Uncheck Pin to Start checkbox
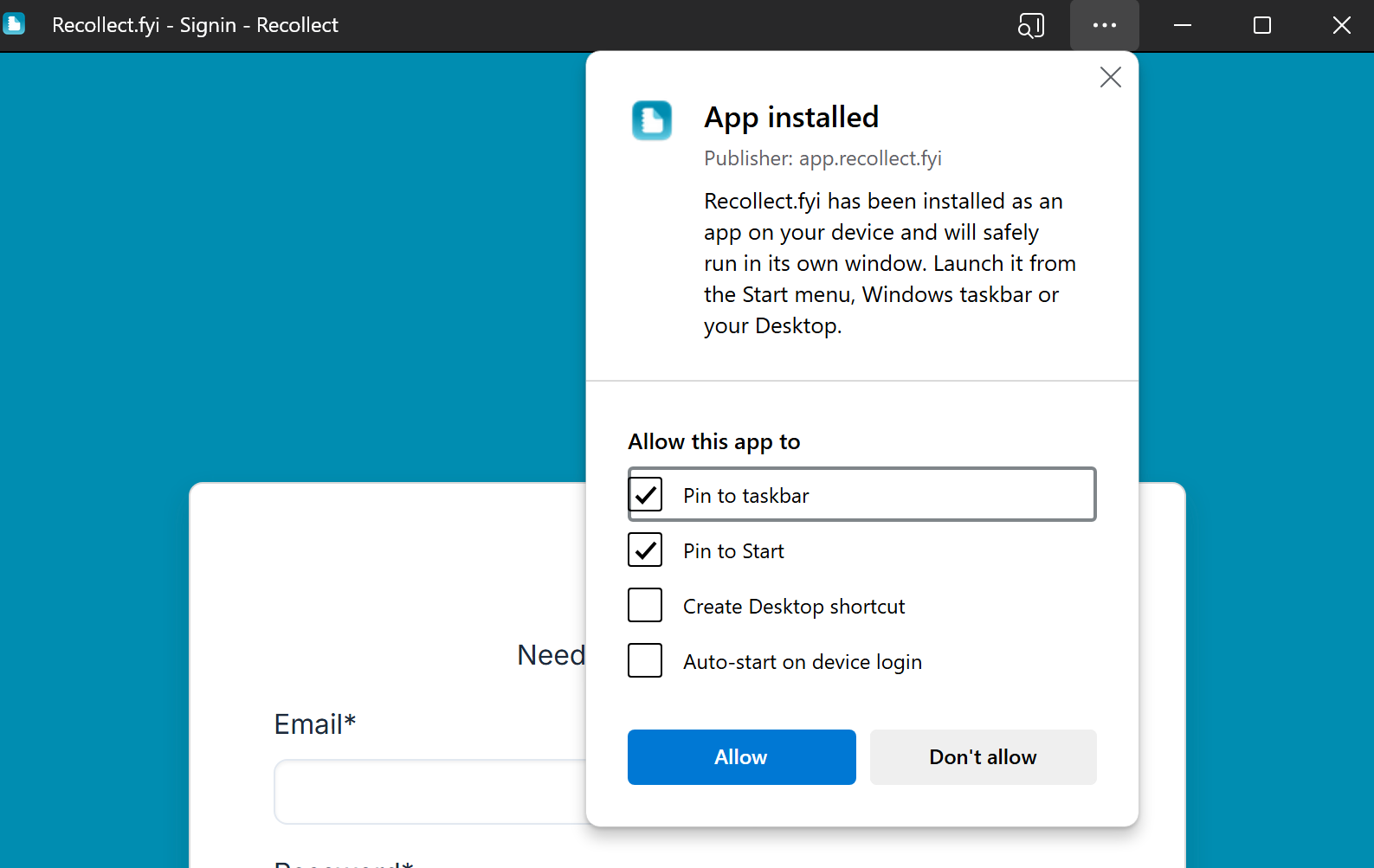Viewport: 1374px width, 868px height. pyautogui.click(x=645, y=550)
